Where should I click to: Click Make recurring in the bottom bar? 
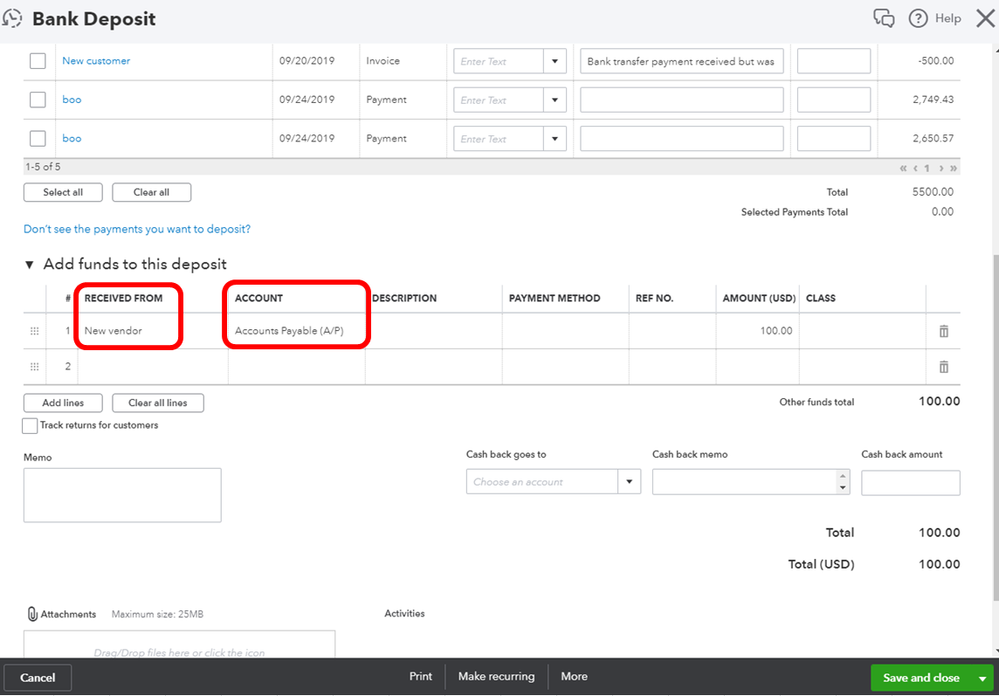pos(496,676)
